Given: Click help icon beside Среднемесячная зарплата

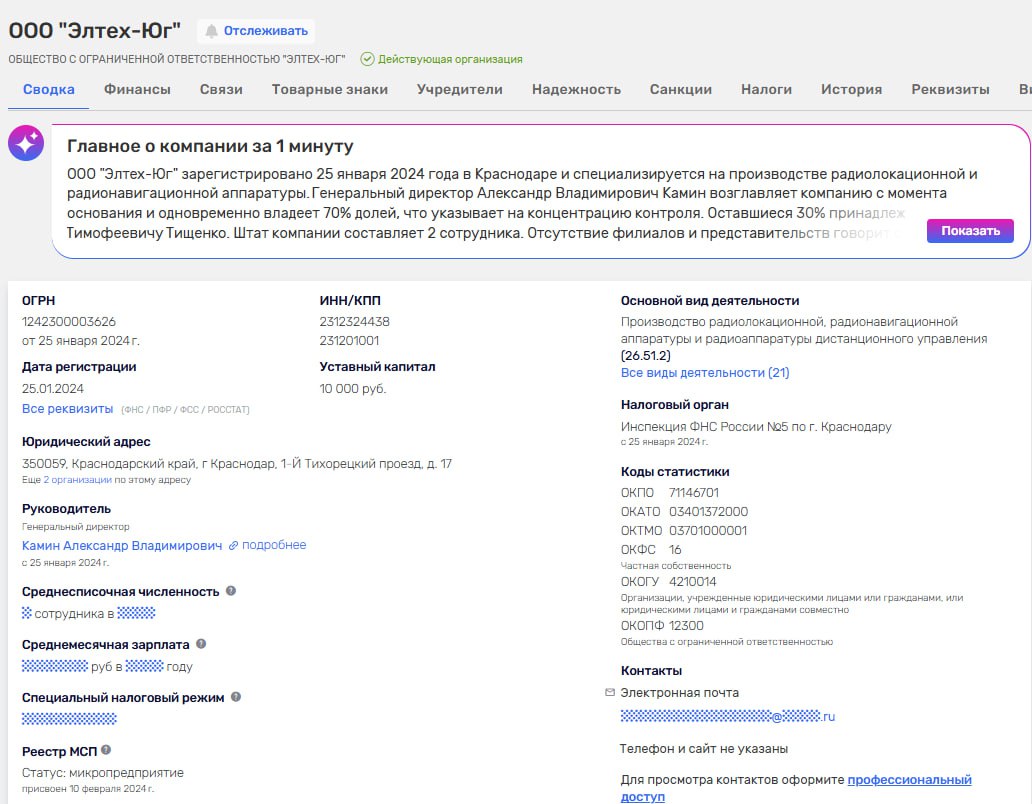Looking at the screenshot, I should 201,644.
